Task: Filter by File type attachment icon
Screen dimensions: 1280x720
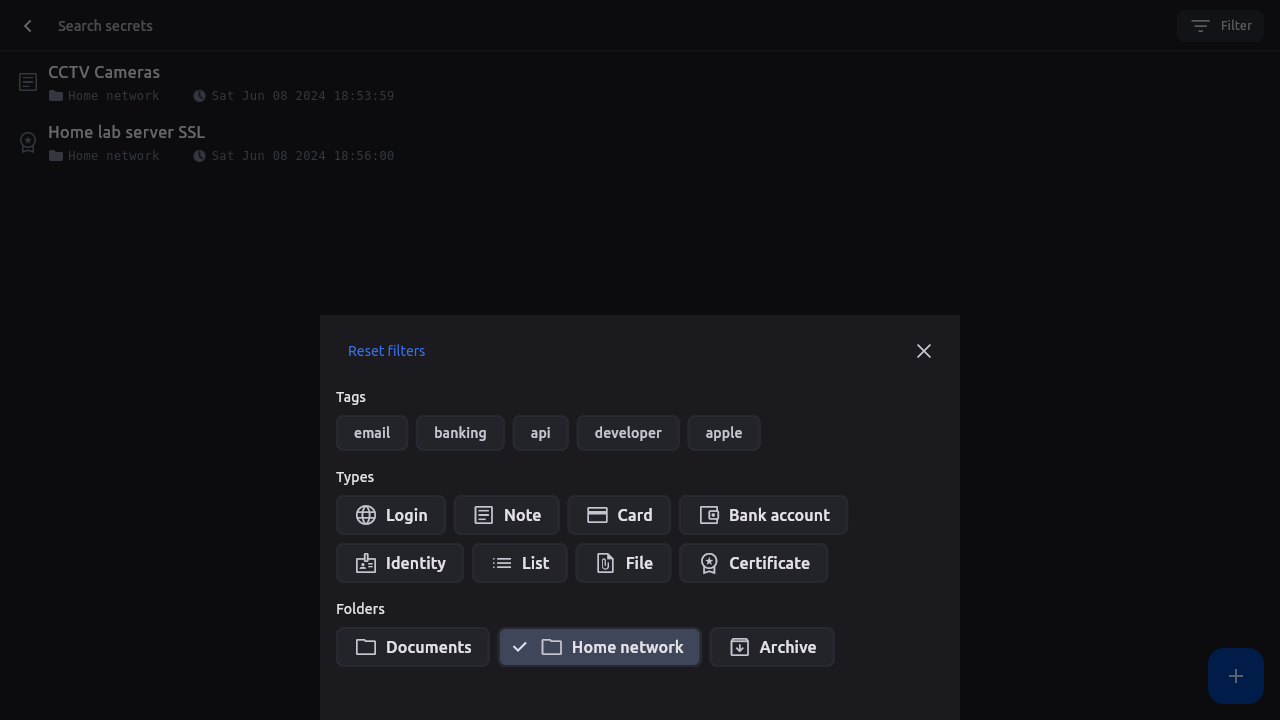Action: (x=605, y=563)
